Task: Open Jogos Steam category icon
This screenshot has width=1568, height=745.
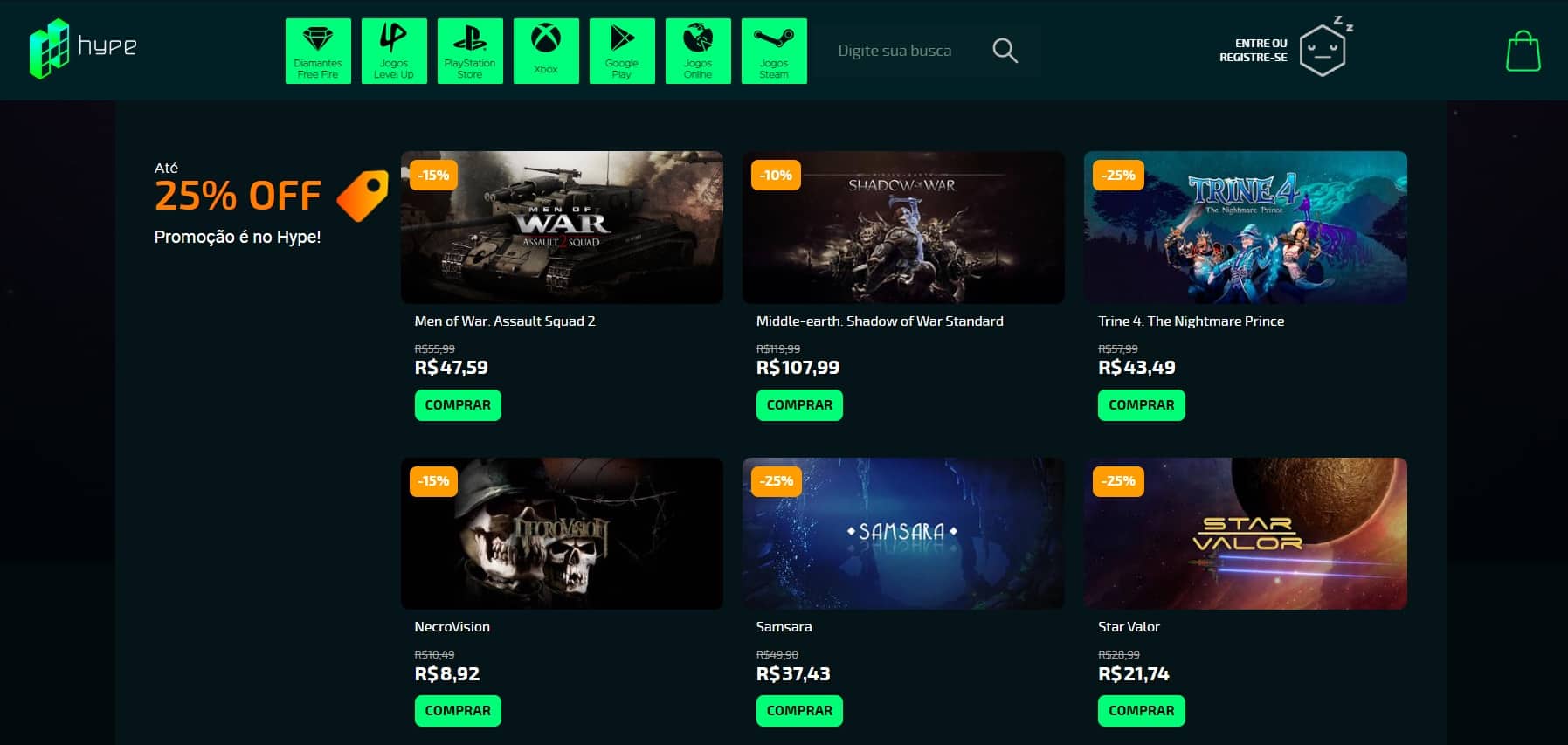Action: point(774,51)
